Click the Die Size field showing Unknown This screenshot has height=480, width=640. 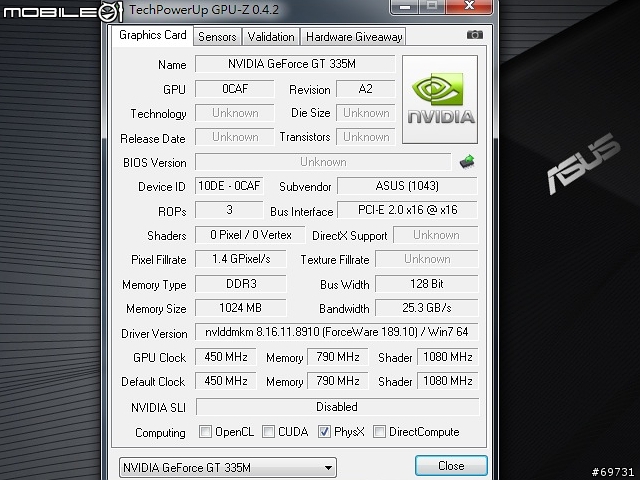pos(365,113)
